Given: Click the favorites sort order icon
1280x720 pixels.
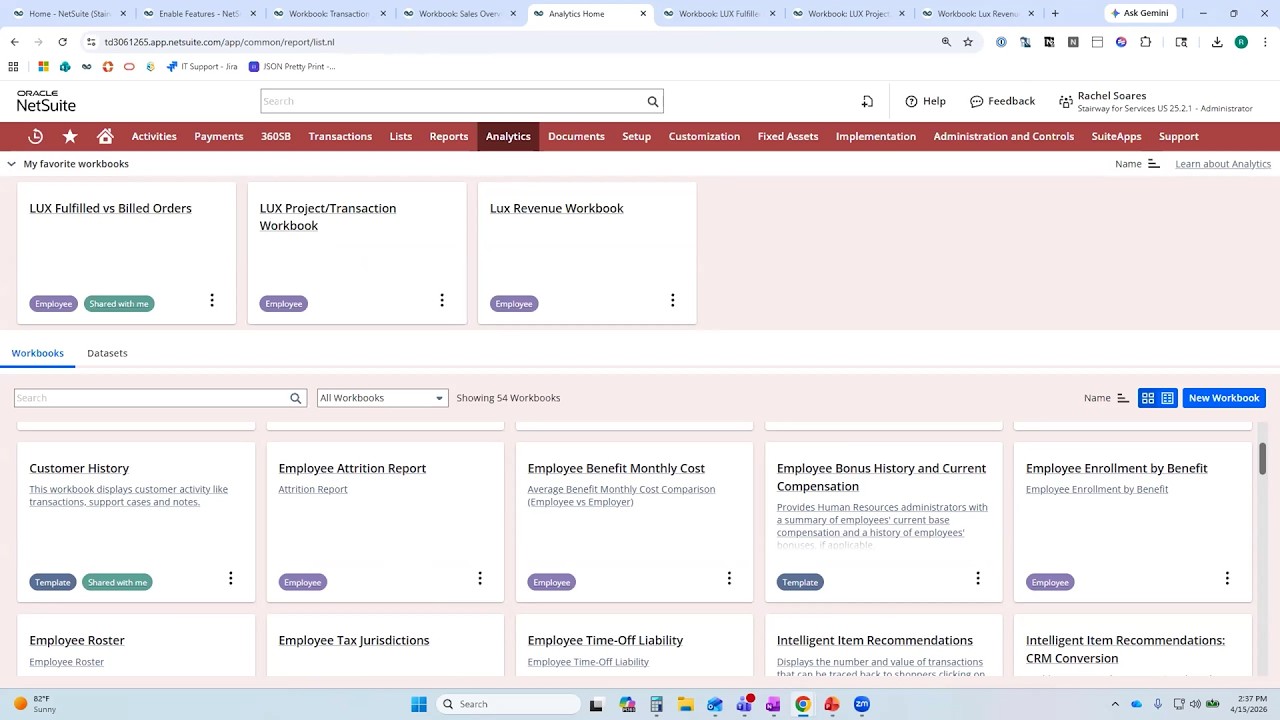Looking at the screenshot, I should [x=1153, y=164].
